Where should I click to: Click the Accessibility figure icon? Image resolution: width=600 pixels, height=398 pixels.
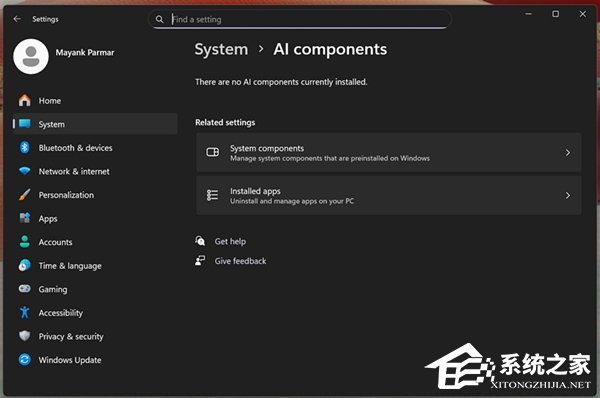tap(24, 312)
